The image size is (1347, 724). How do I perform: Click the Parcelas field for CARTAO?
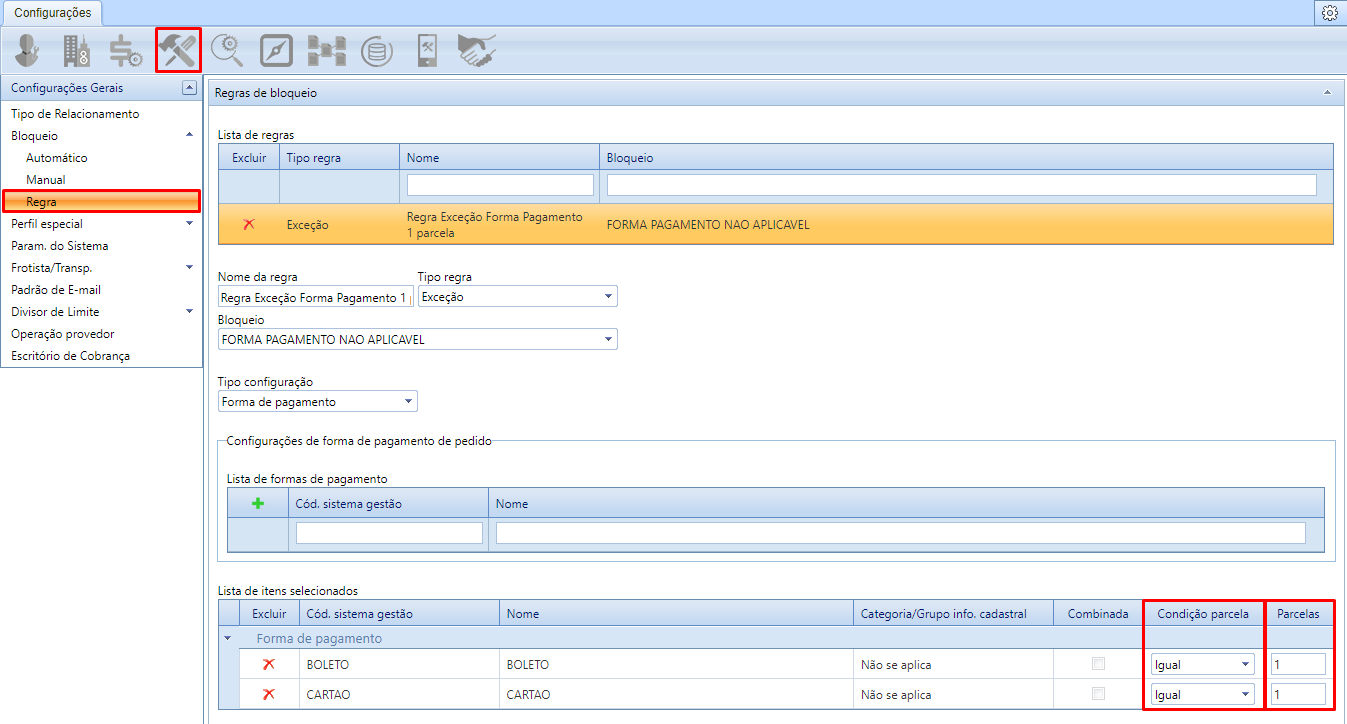[1299, 694]
